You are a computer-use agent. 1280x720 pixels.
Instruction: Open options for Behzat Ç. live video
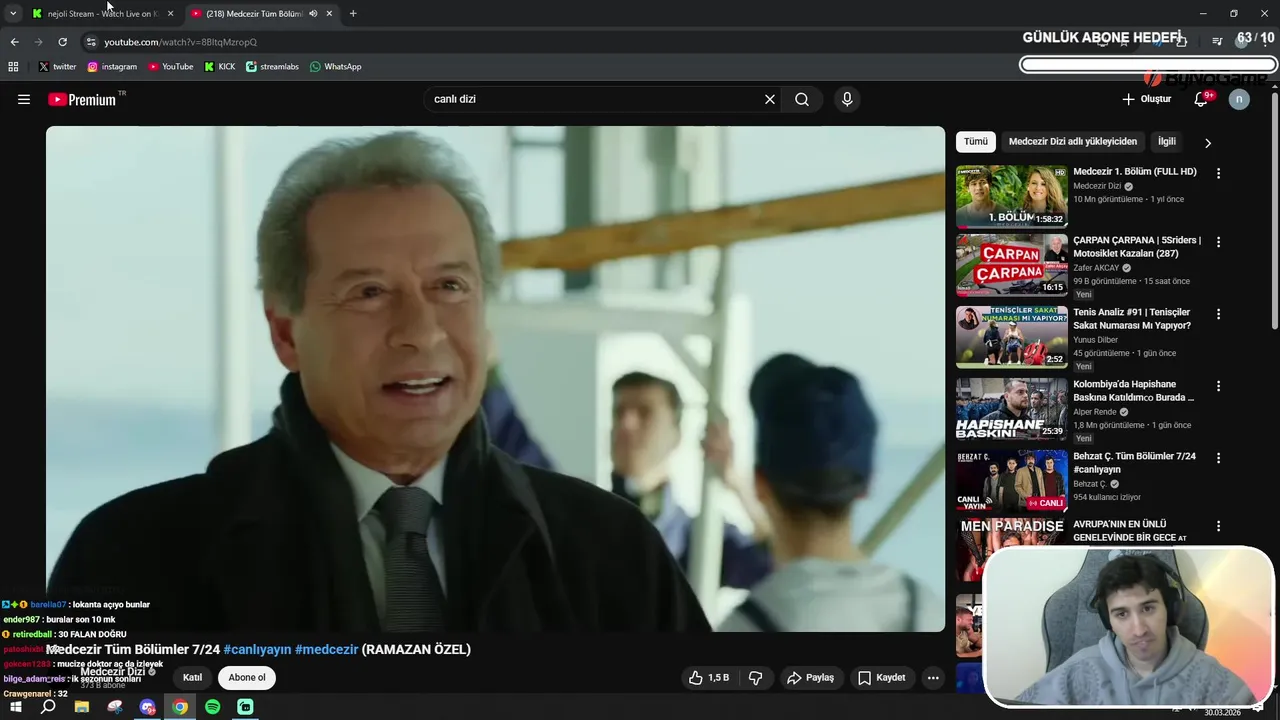point(1218,458)
